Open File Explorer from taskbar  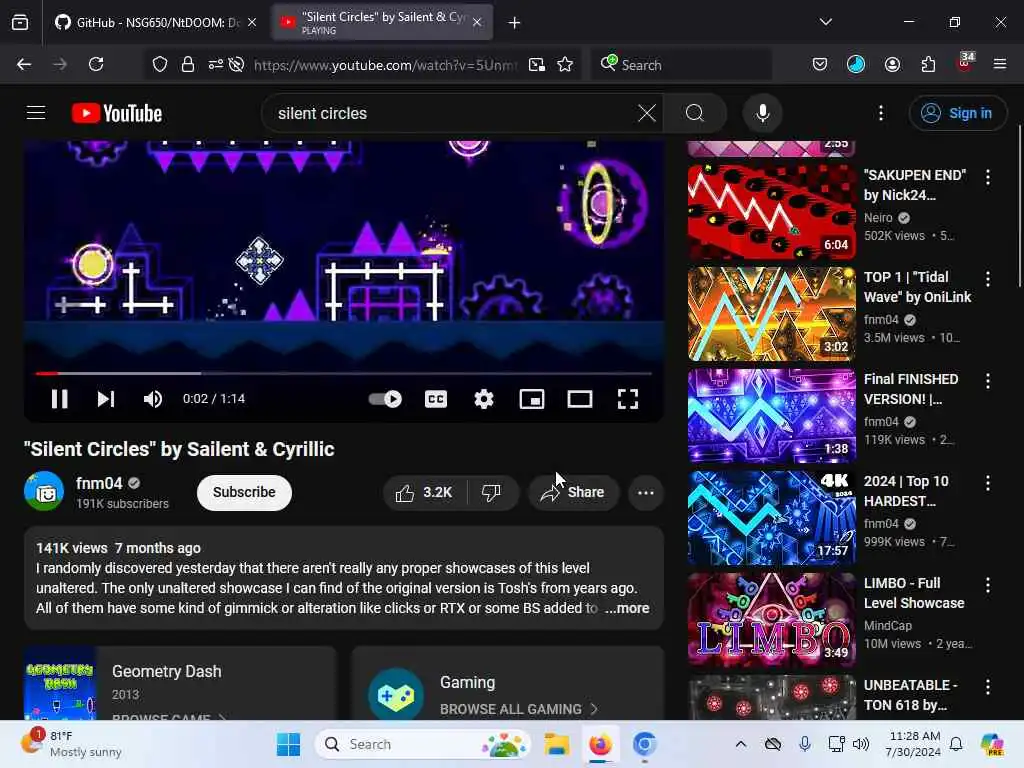[x=557, y=744]
